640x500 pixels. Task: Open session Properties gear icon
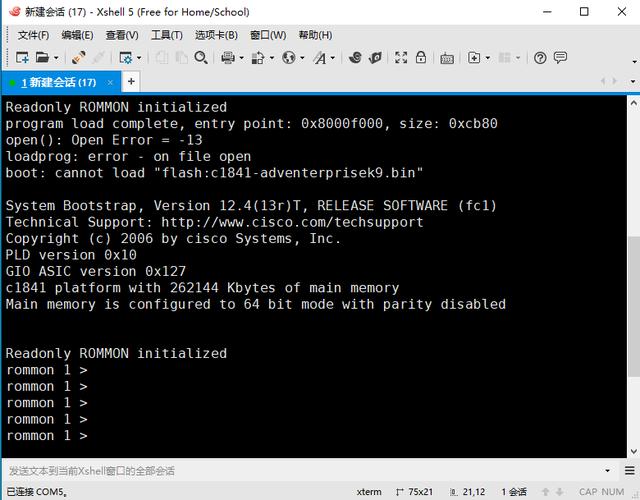(x=126, y=58)
